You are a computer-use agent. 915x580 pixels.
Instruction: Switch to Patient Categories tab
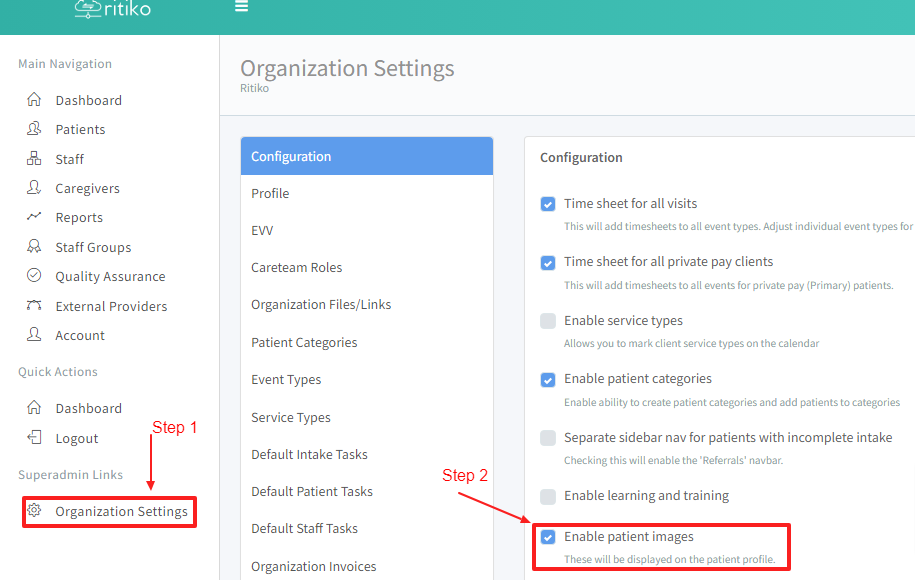pos(304,342)
